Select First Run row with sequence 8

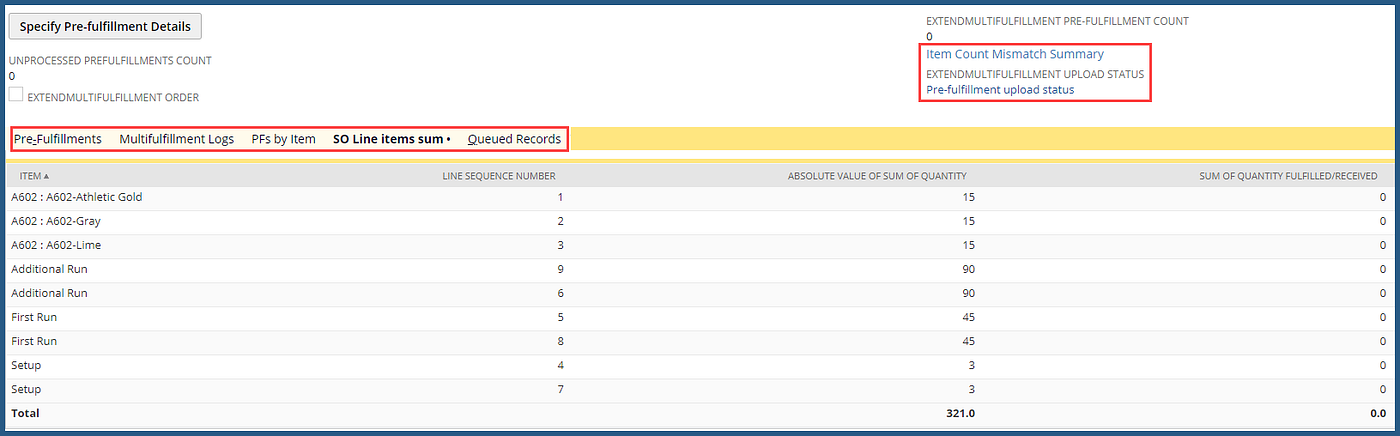699,341
